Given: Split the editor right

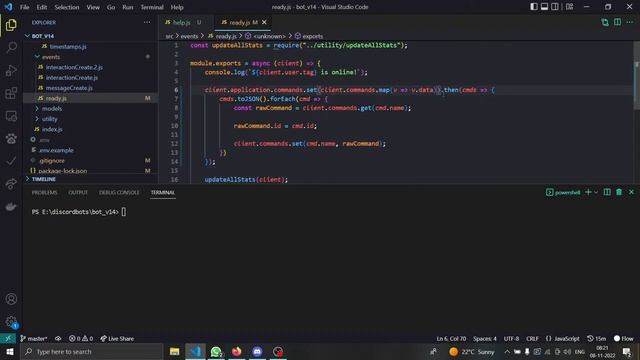Looking at the screenshot, I should (617, 22).
